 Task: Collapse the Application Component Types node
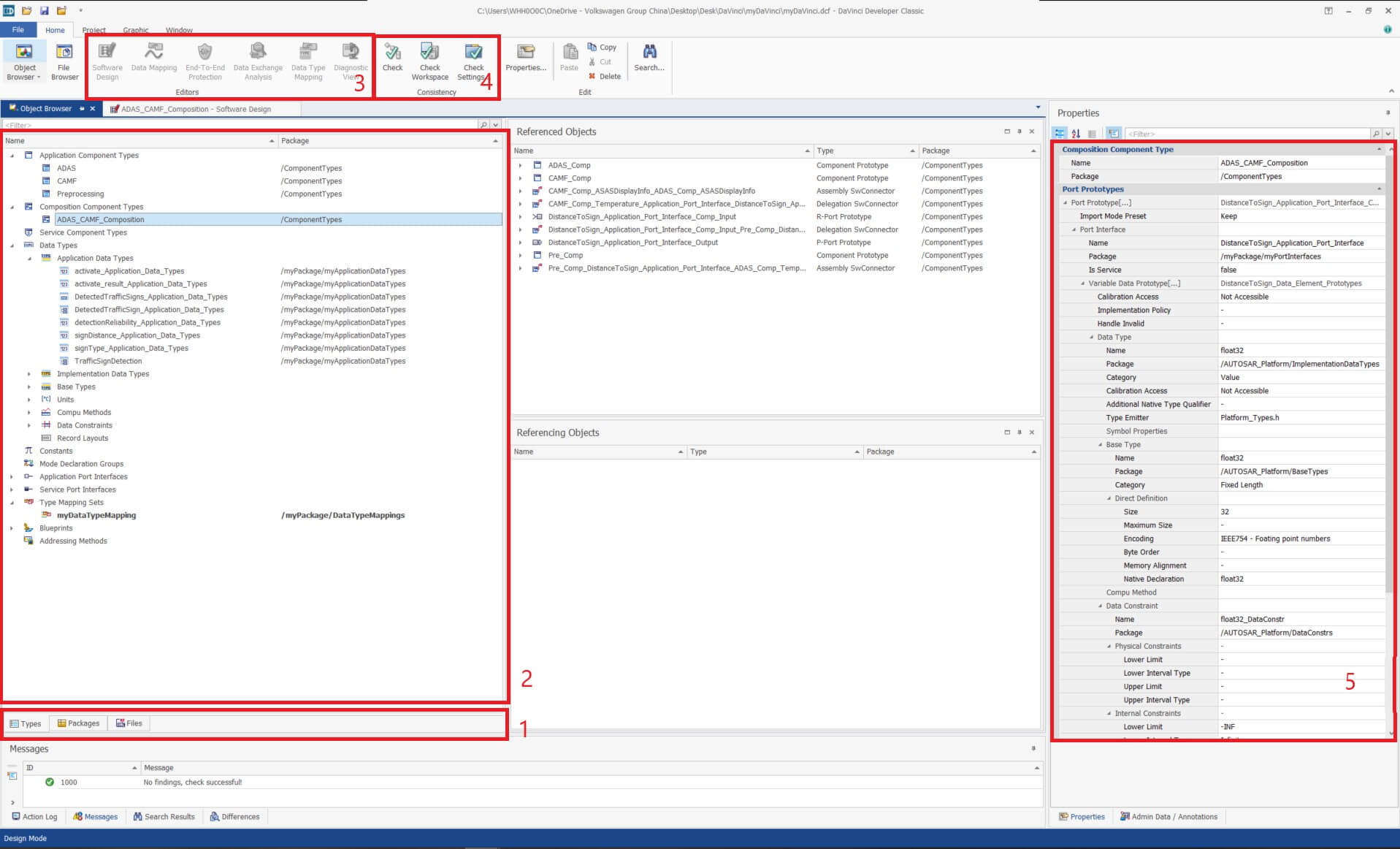click(x=12, y=156)
